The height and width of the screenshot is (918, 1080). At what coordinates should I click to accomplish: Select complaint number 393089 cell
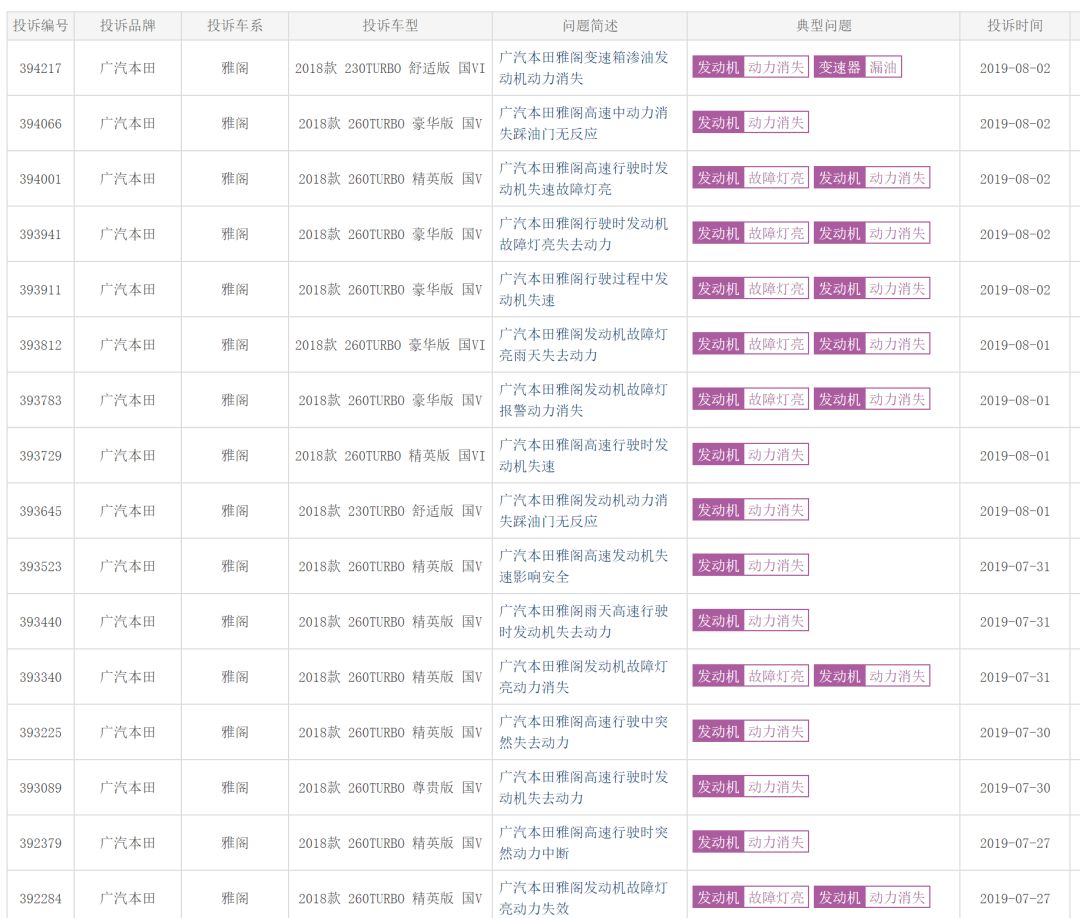tap(40, 788)
